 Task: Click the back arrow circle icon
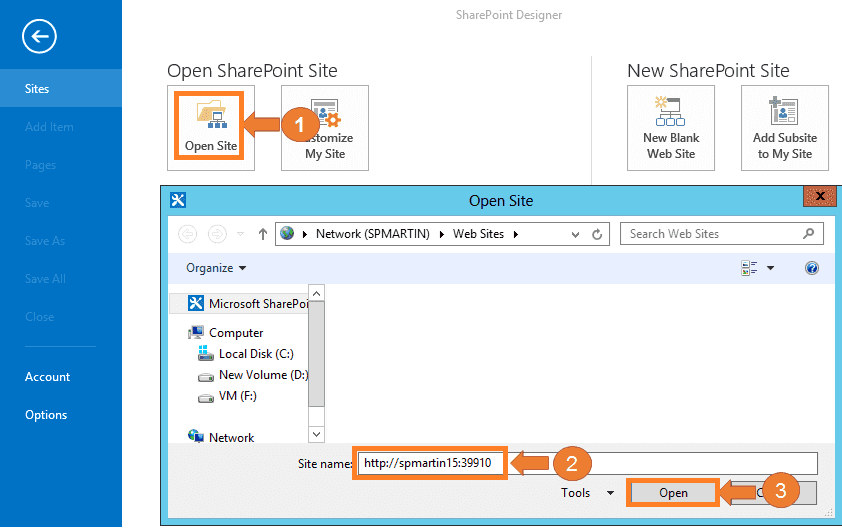(x=39, y=37)
